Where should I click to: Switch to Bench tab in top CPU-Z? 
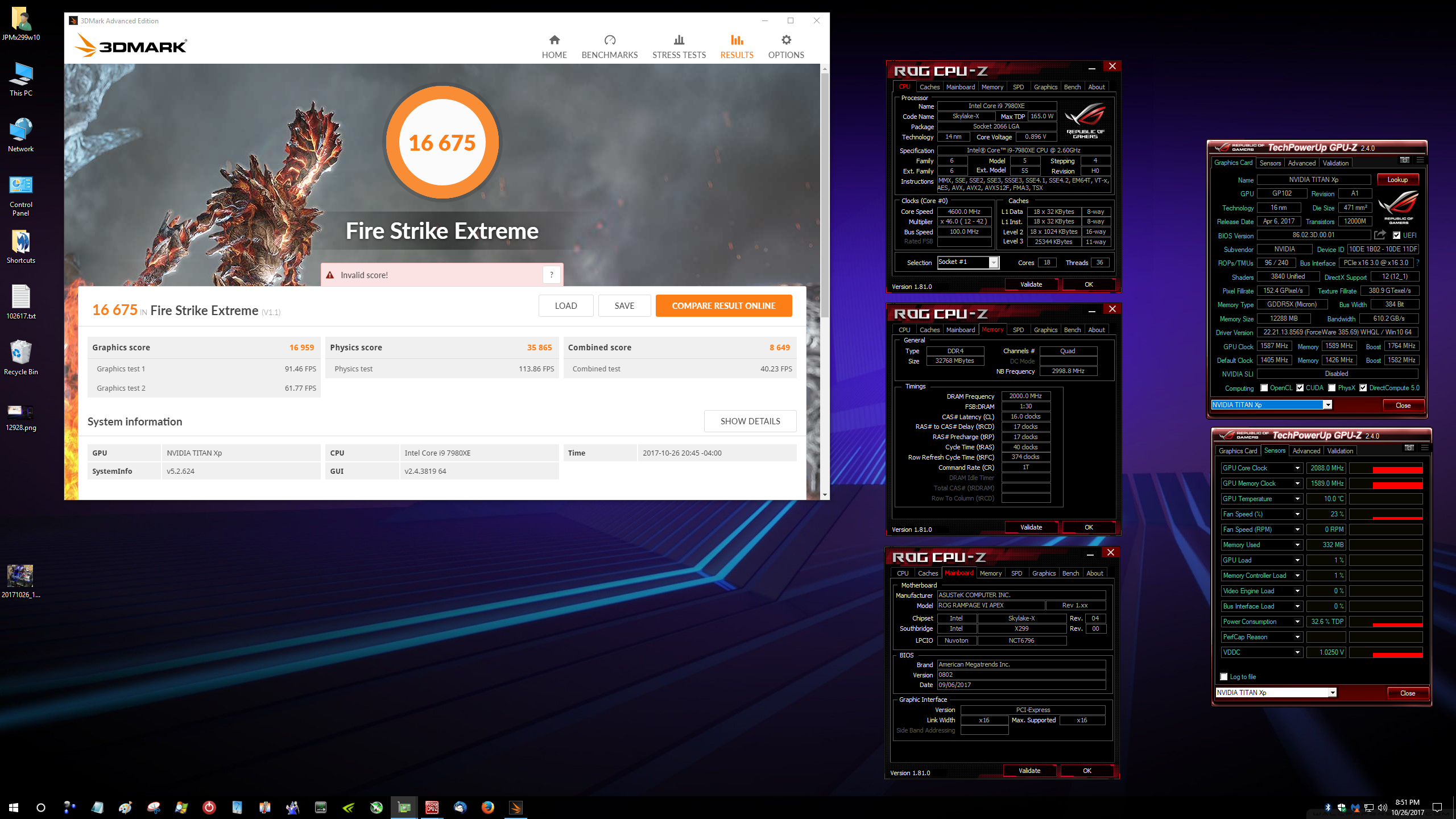pyautogui.click(x=1072, y=87)
